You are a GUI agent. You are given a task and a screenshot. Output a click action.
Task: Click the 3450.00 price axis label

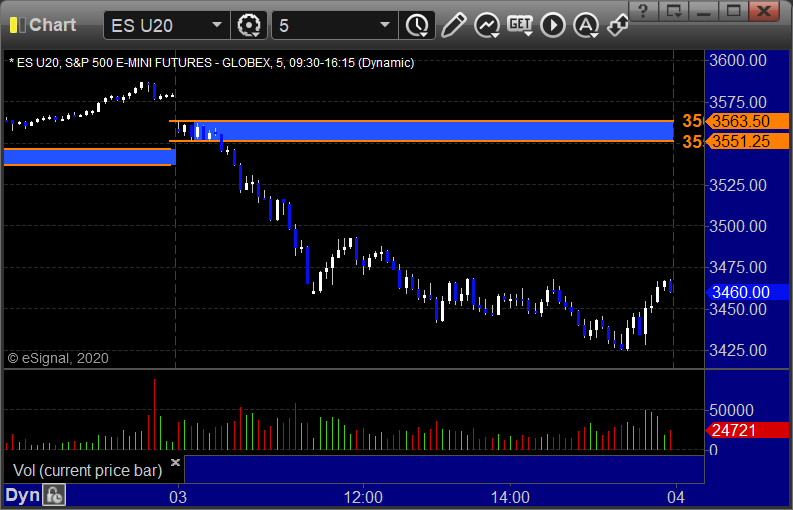tap(738, 309)
